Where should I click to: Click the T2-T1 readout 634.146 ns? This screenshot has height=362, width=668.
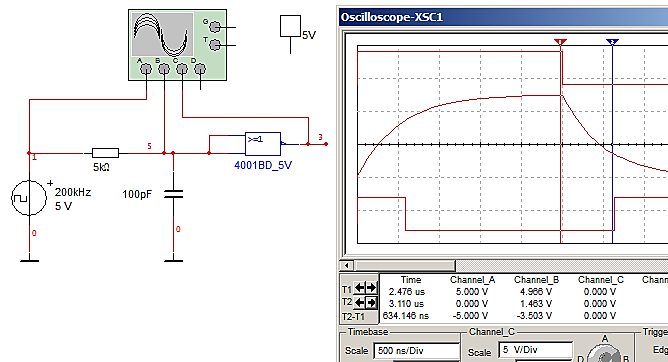point(406,316)
